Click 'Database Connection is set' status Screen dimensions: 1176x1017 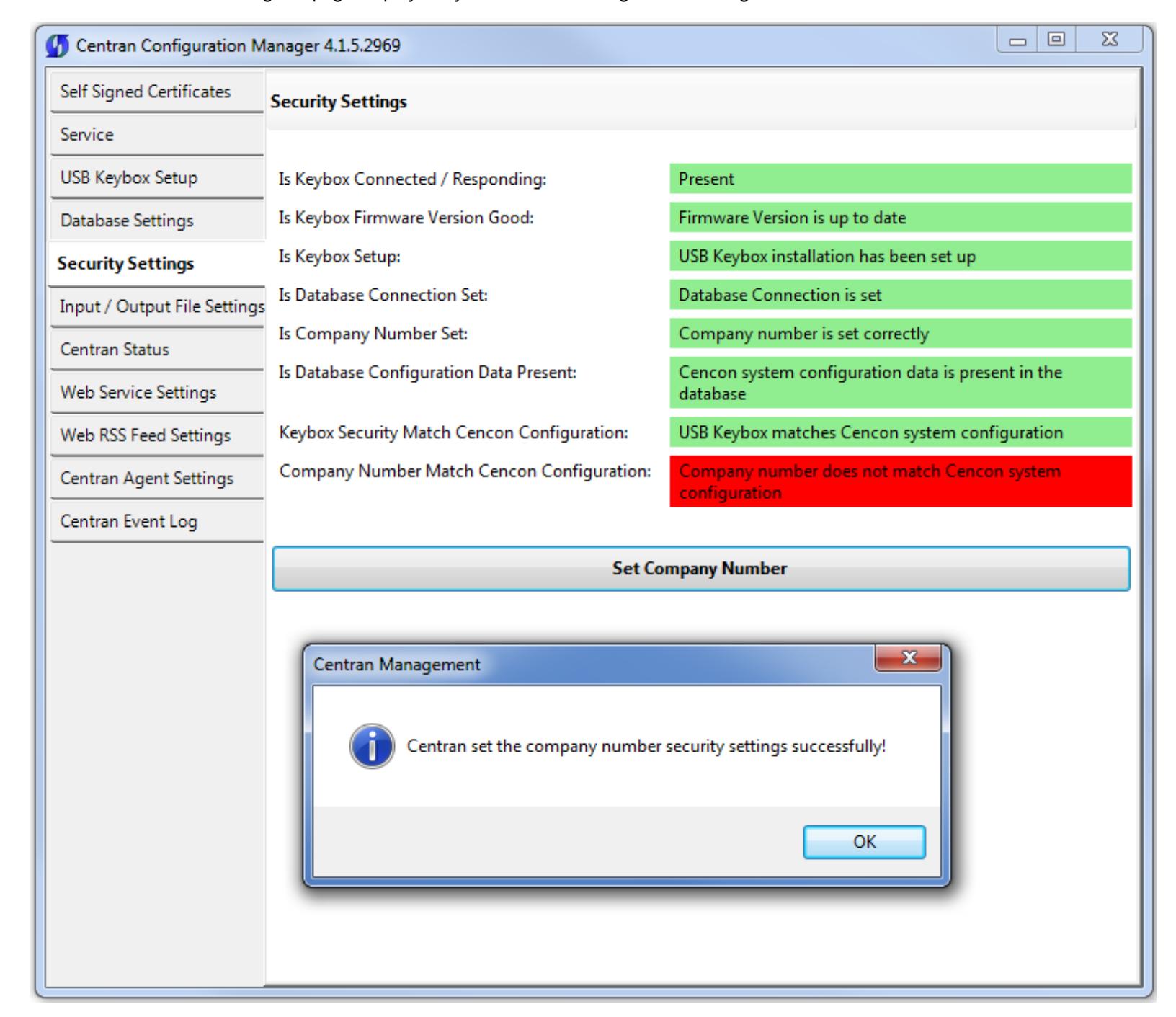[901, 295]
